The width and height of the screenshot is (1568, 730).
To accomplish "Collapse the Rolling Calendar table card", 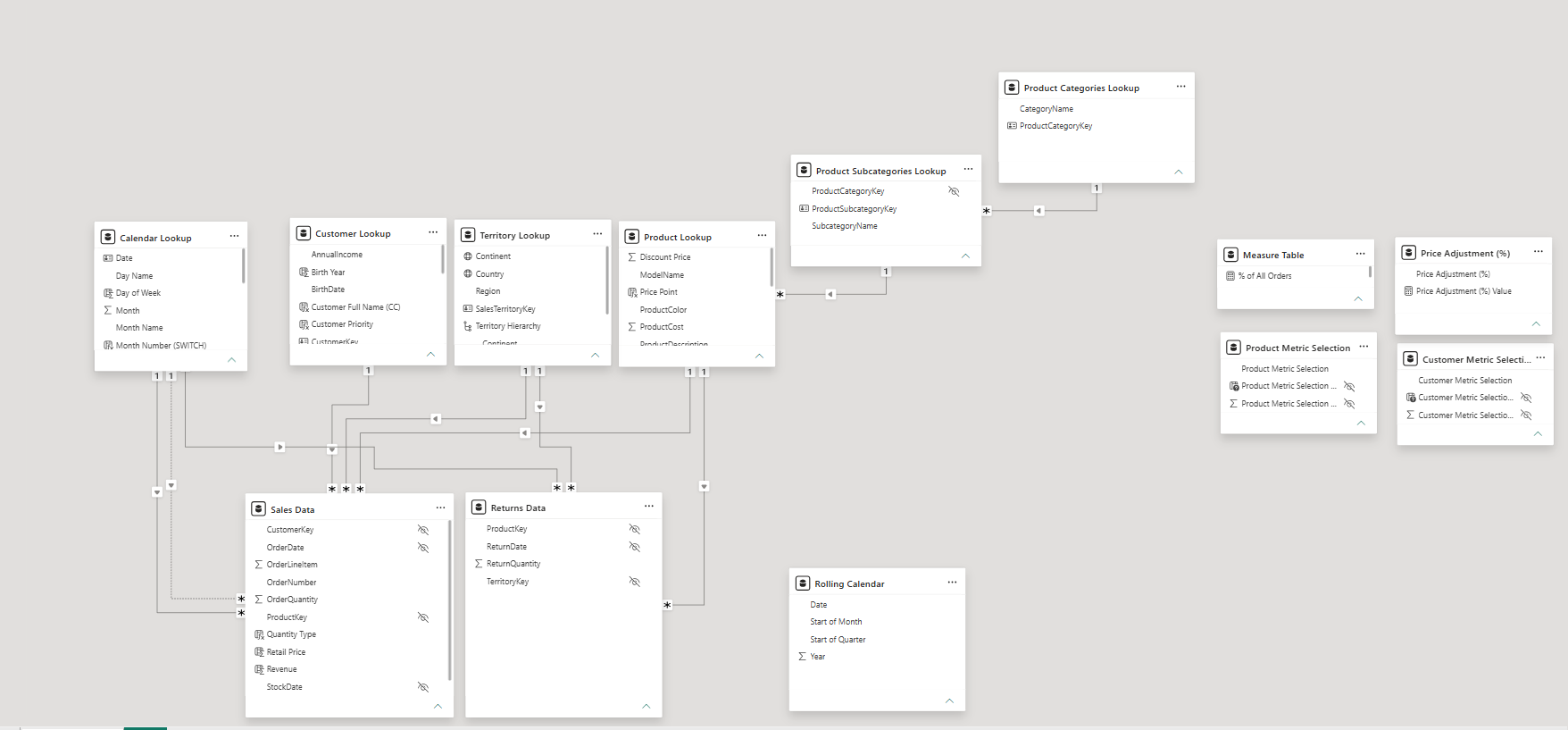I will (x=949, y=701).
